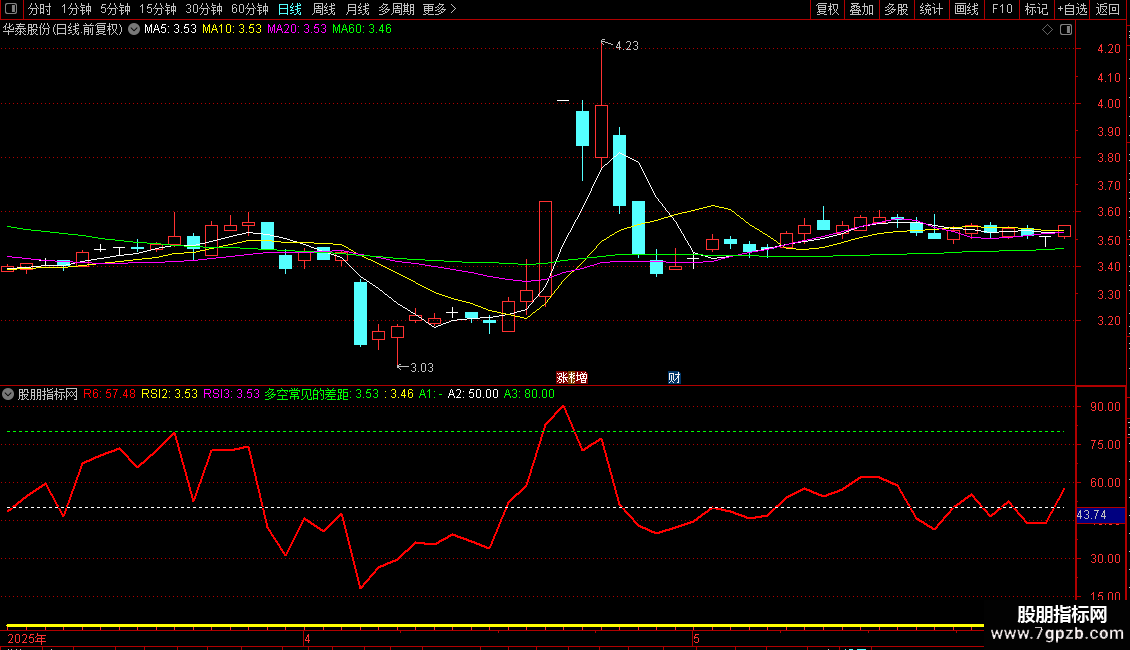Image resolution: width=1130 pixels, height=650 pixels.
Task: Click the panel layout icon at top-left
Action: tap(11, 9)
